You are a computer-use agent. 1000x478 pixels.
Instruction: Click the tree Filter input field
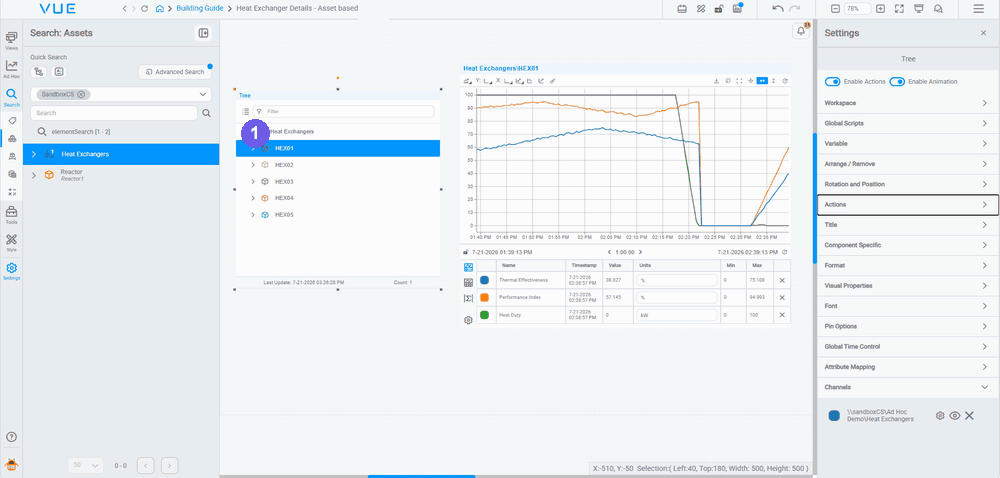[x=344, y=112]
